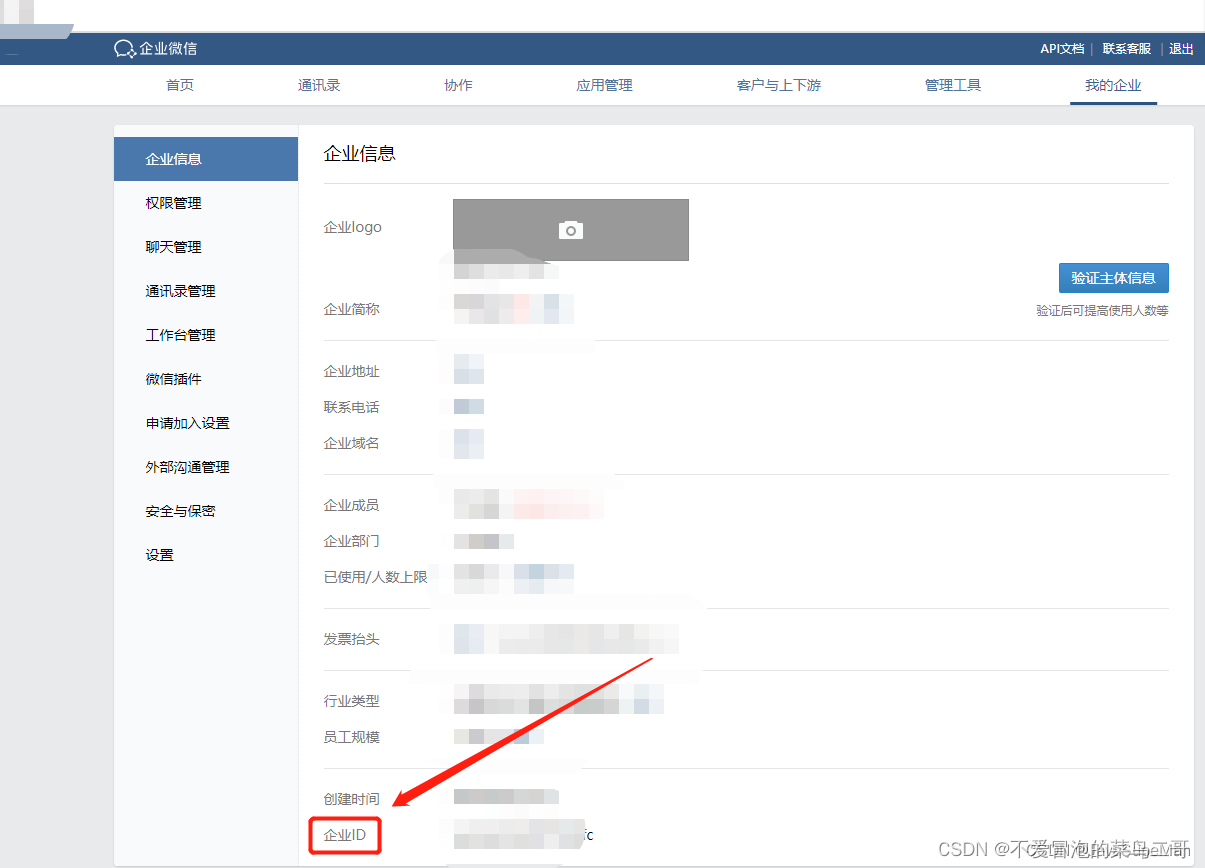Click the 企业简称 label
The image size is (1205, 868).
352,310
